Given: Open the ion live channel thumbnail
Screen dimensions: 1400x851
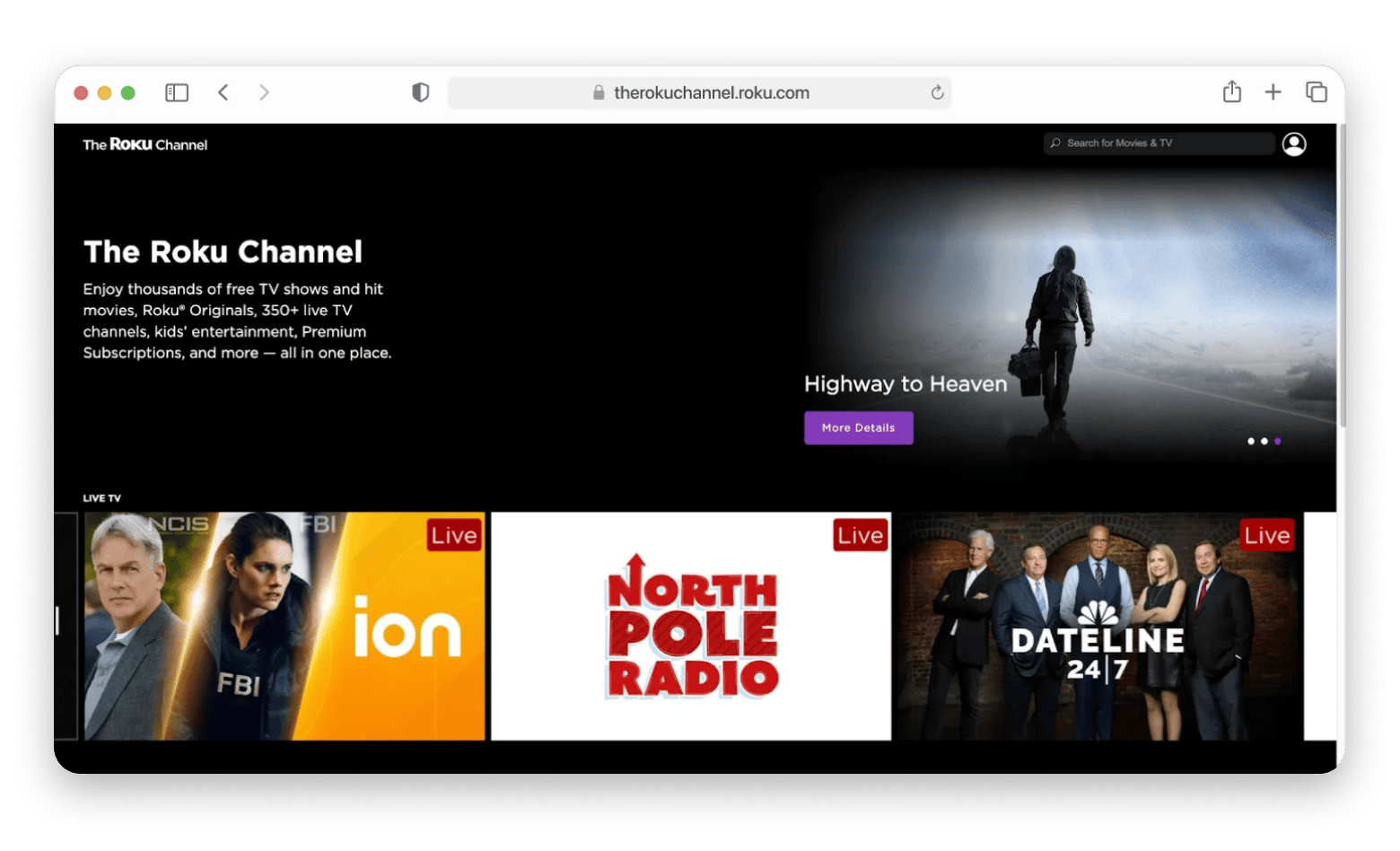Looking at the screenshot, I should tap(284, 627).
